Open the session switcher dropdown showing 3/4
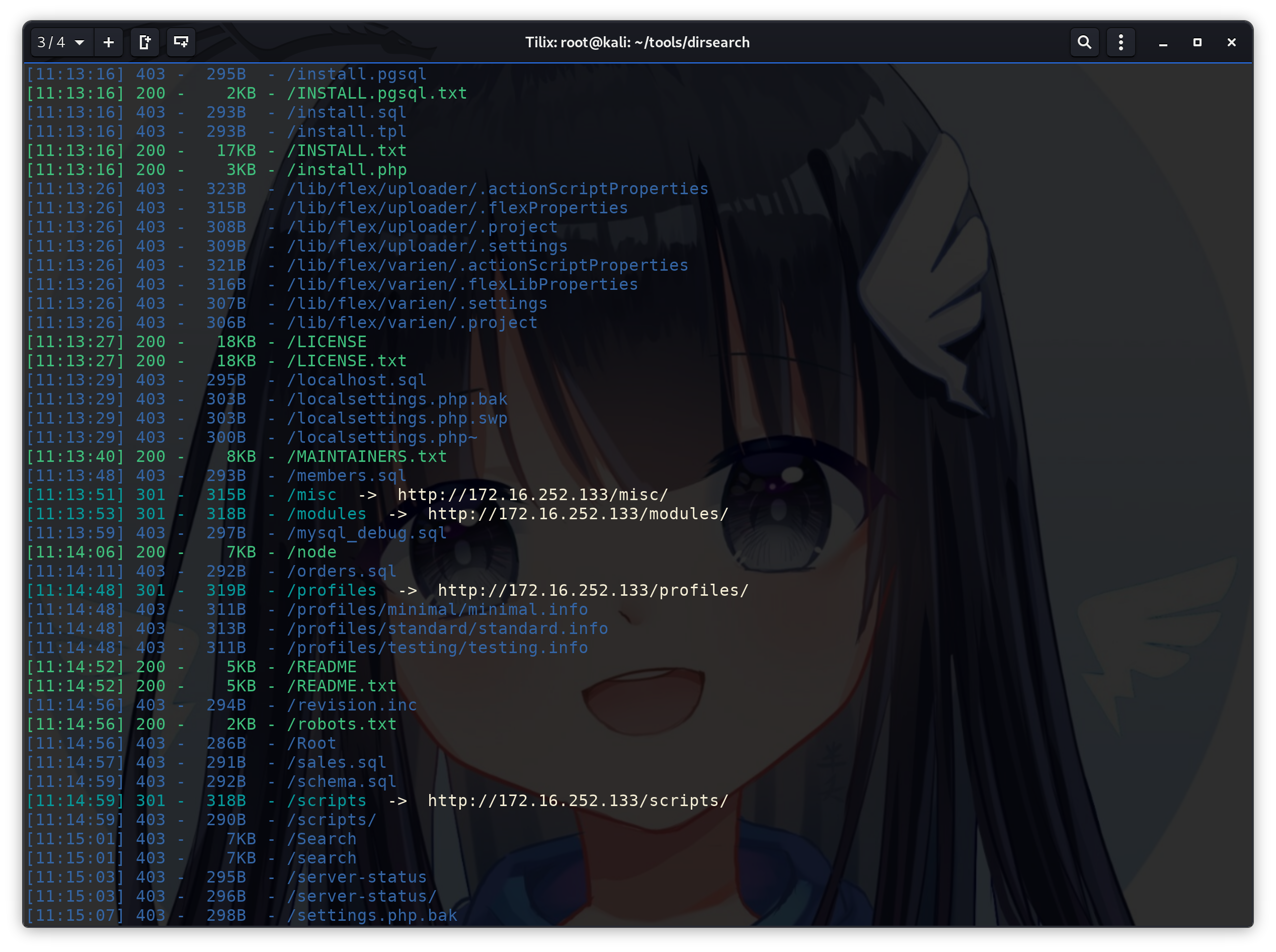Viewport: 1276px width, 952px height. pyautogui.click(x=61, y=42)
